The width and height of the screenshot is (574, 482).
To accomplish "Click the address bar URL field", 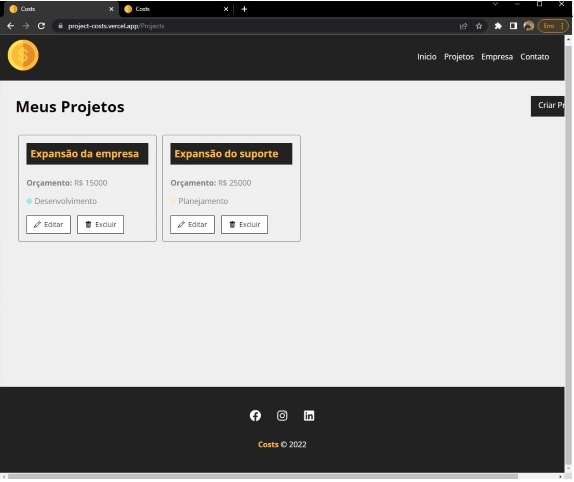I will tap(256, 26).
